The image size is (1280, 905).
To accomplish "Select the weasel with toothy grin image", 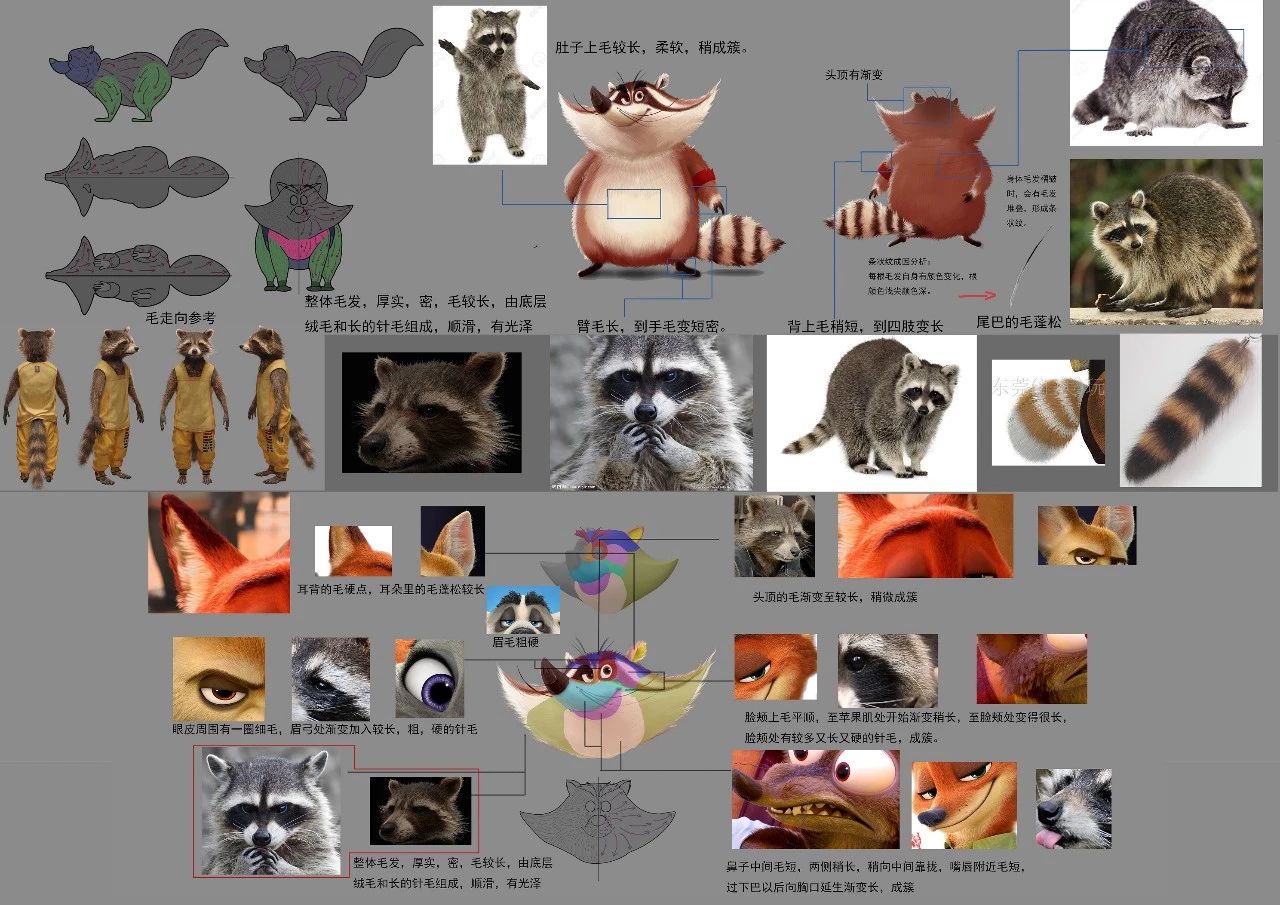I will pyautogui.click(x=816, y=799).
